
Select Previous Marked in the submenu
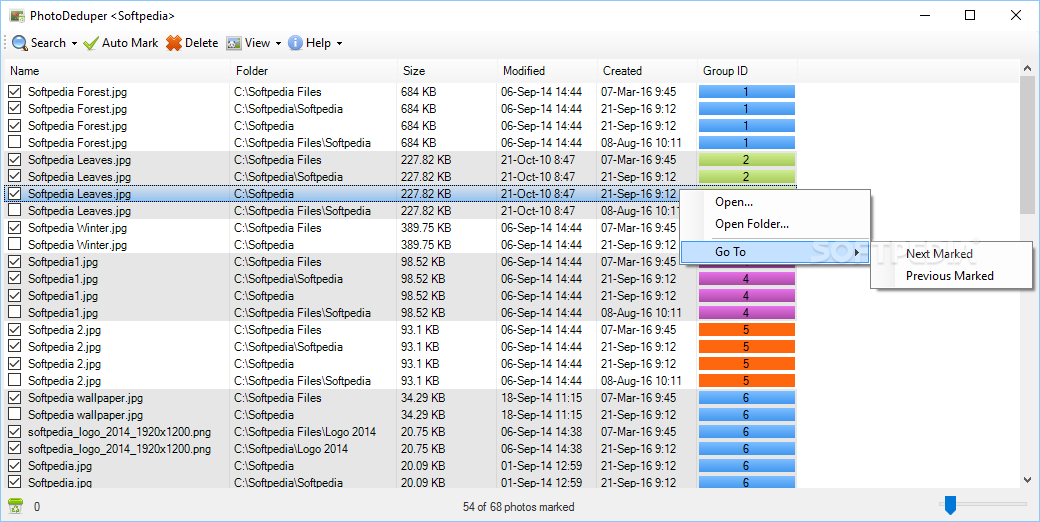click(950, 276)
